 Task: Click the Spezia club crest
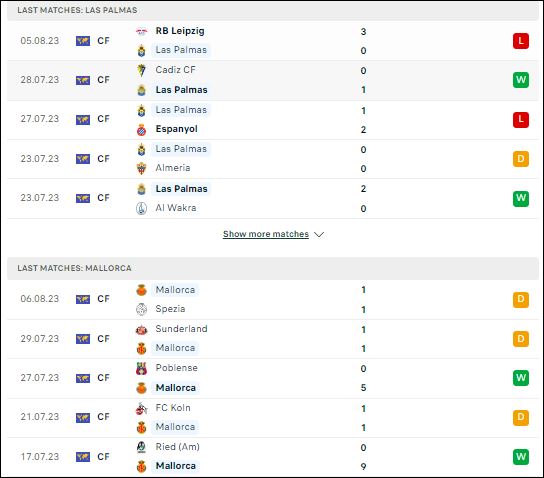click(x=142, y=309)
